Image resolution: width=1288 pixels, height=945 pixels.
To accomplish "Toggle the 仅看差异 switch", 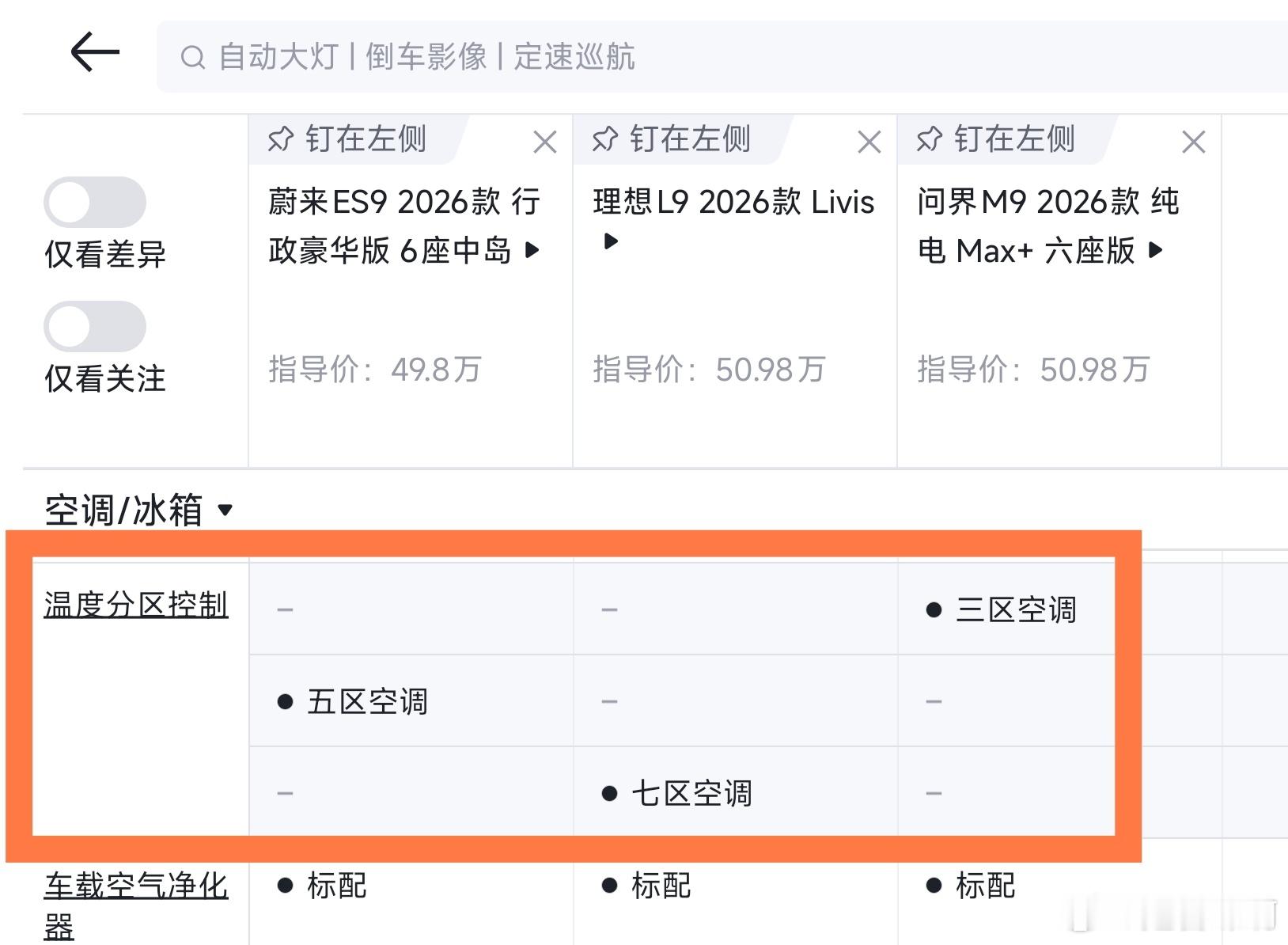I will pos(95,203).
